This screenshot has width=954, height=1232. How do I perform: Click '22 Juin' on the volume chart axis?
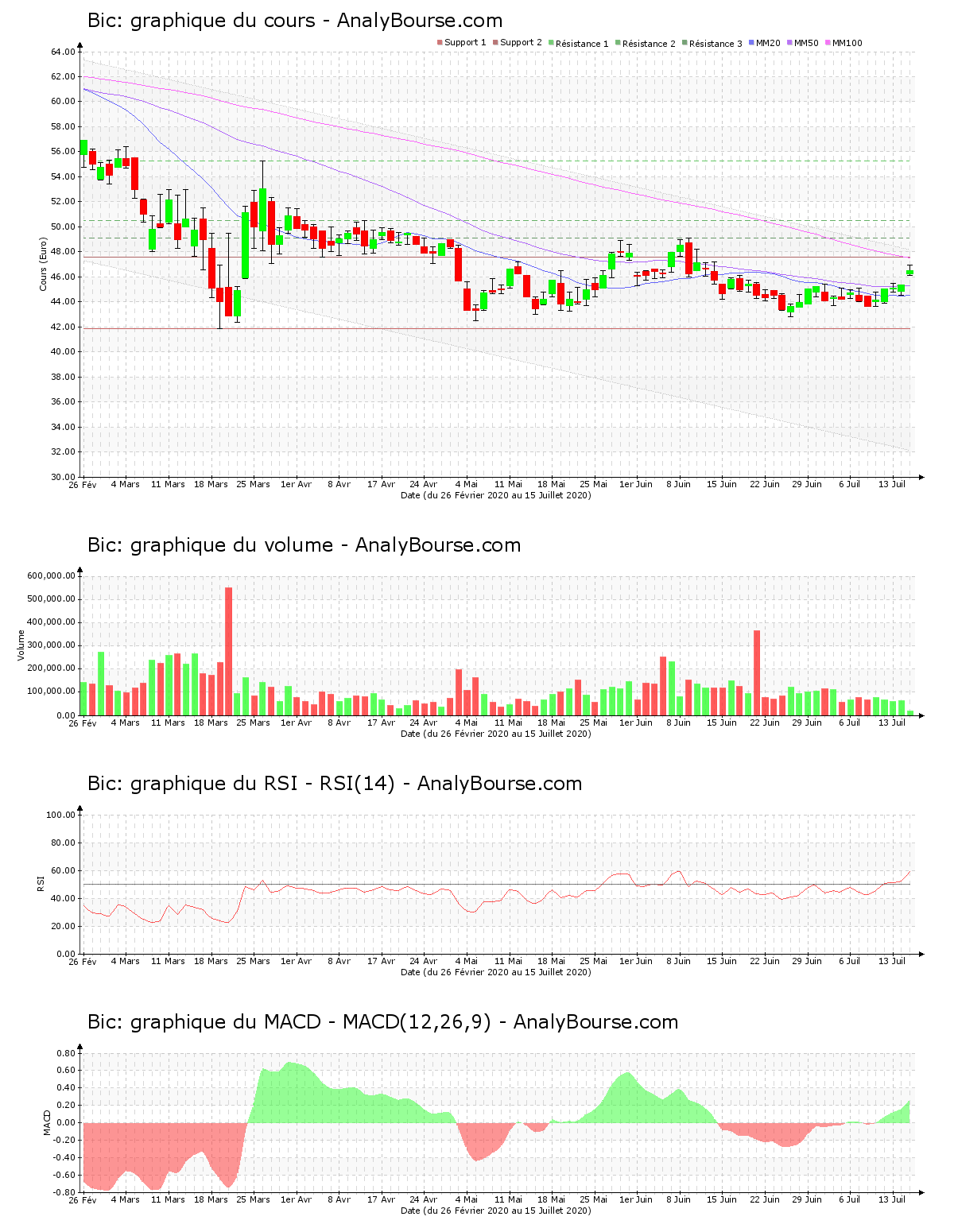pyautogui.click(x=765, y=723)
